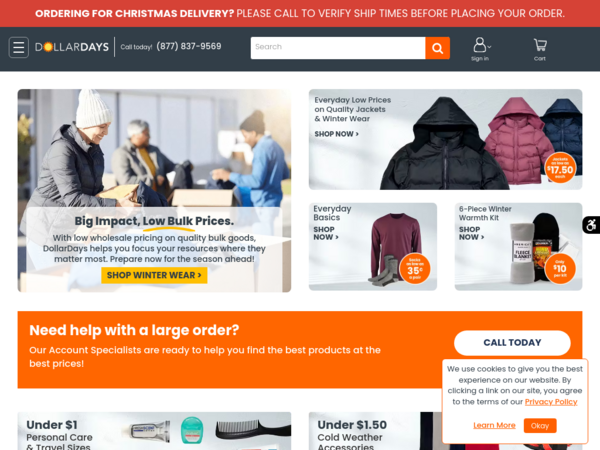This screenshot has height=450, width=600.
Task: Open the hamburger navigation menu
Action: point(18,47)
